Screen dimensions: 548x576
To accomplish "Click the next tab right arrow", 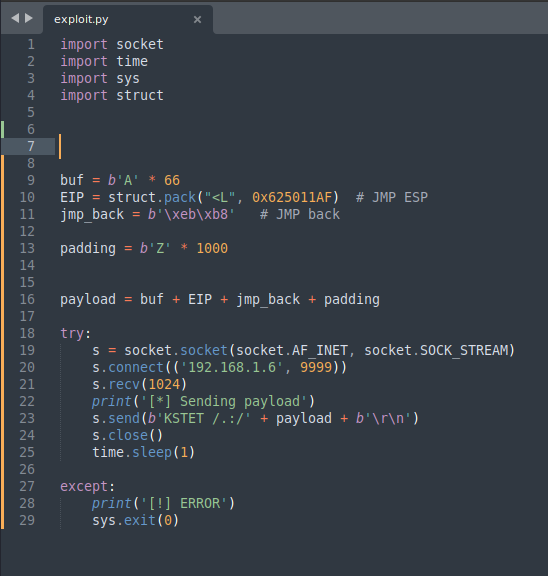I will [x=29, y=18].
